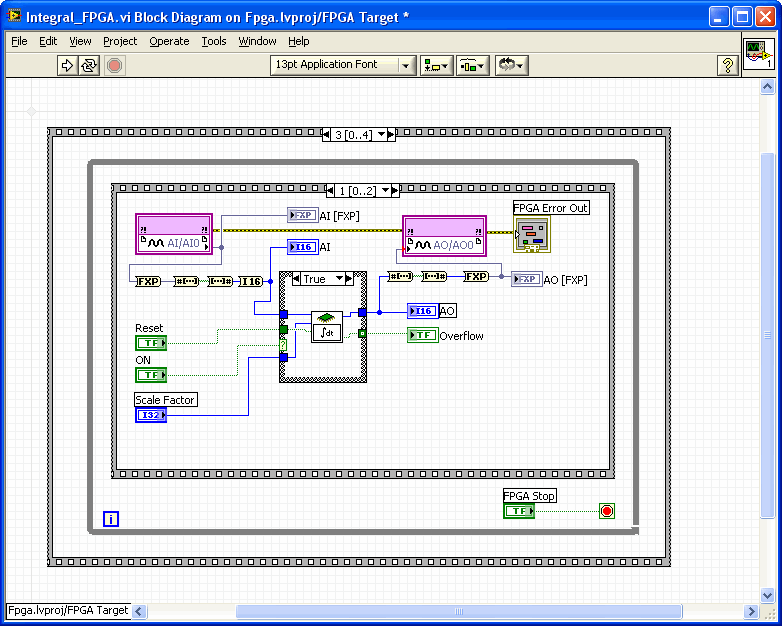Select the AI [FXP] indicator terminal
The height and width of the screenshot is (626, 782).
[303, 215]
